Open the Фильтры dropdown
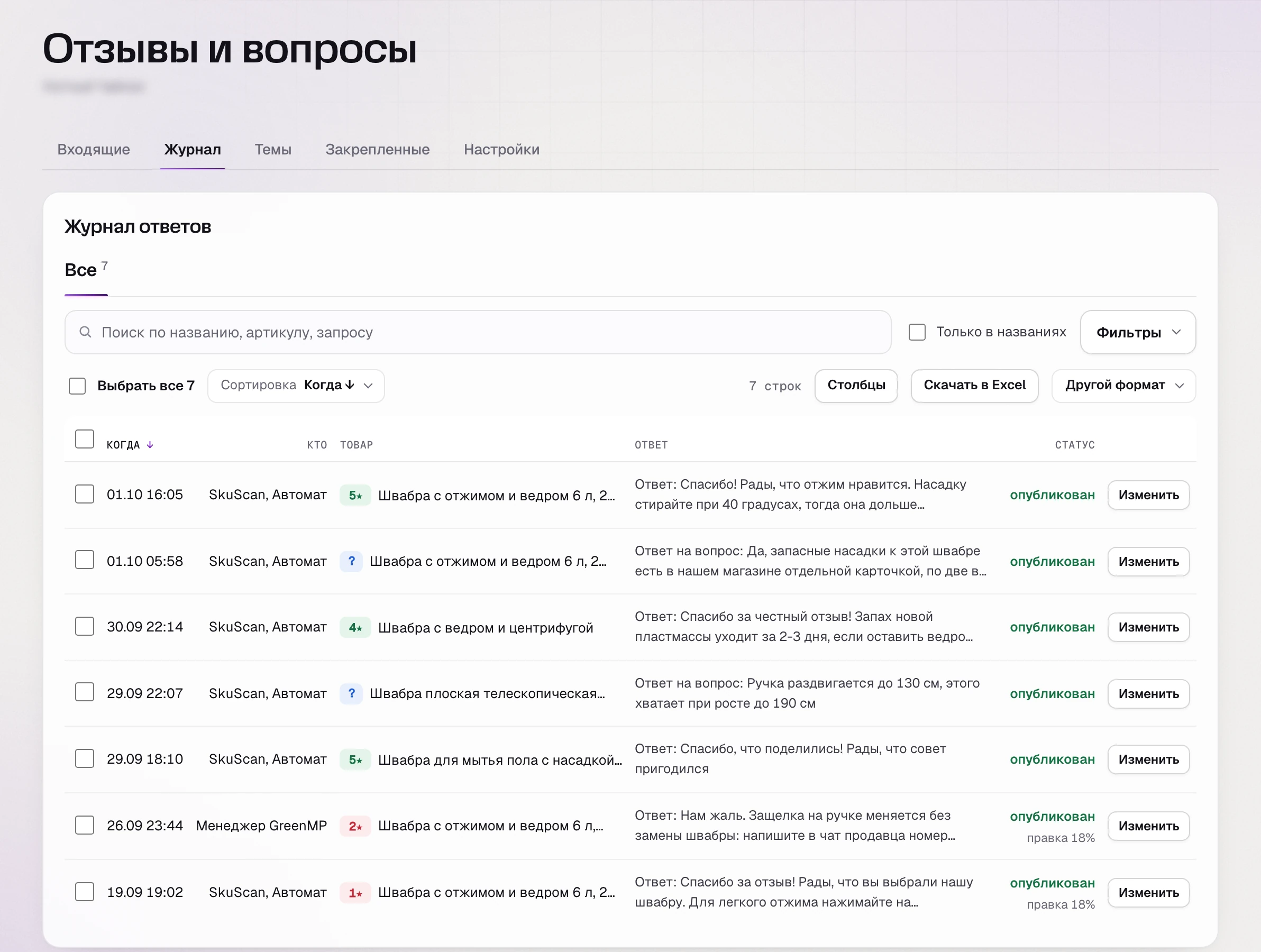Viewport: 1261px width, 952px height. pyautogui.click(x=1138, y=332)
